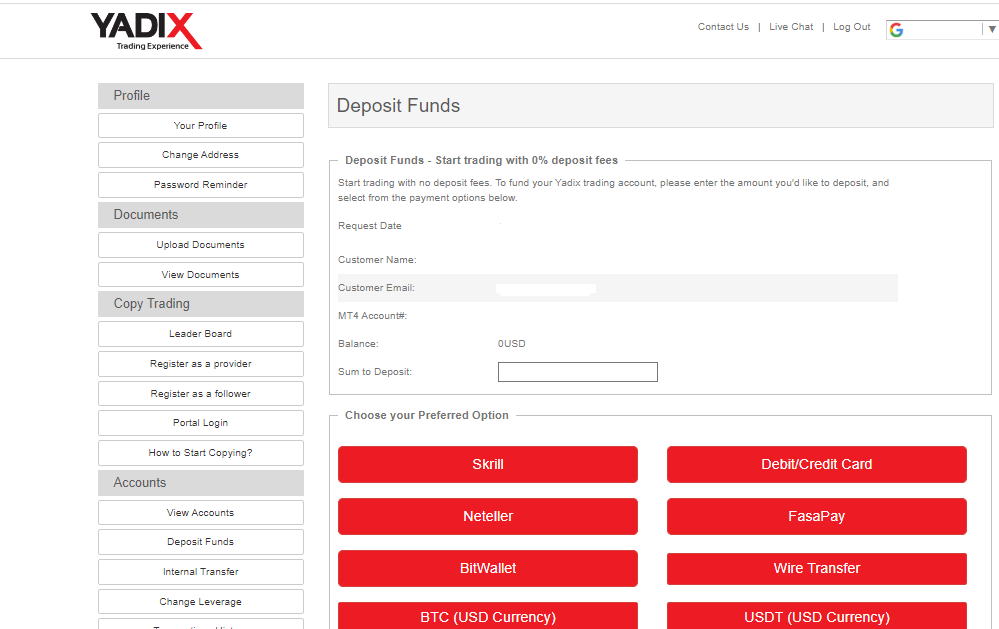Select Neteller payment option
The width and height of the screenshot is (999, 629).
487,516
